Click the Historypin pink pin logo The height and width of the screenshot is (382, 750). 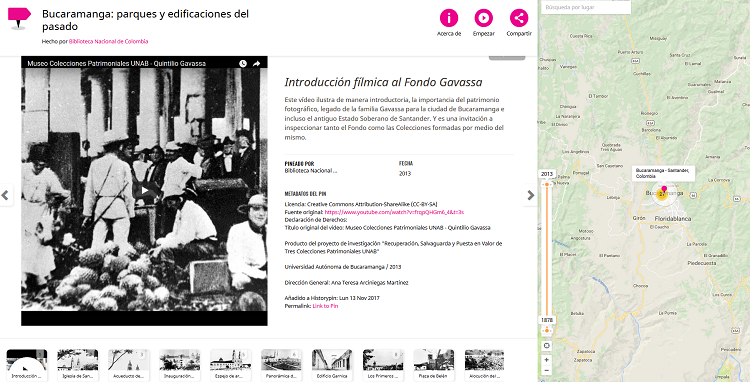[x=19, y=18]
